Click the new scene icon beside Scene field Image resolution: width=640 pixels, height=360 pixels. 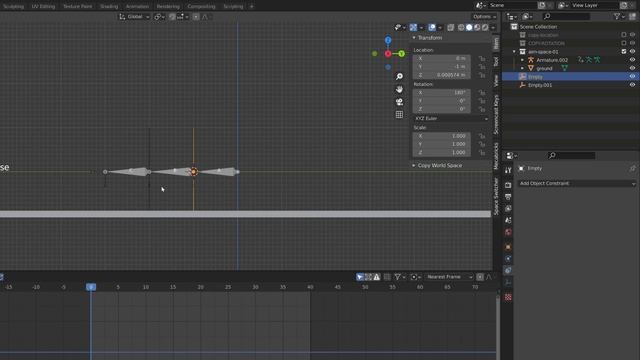tap(542, 5)
